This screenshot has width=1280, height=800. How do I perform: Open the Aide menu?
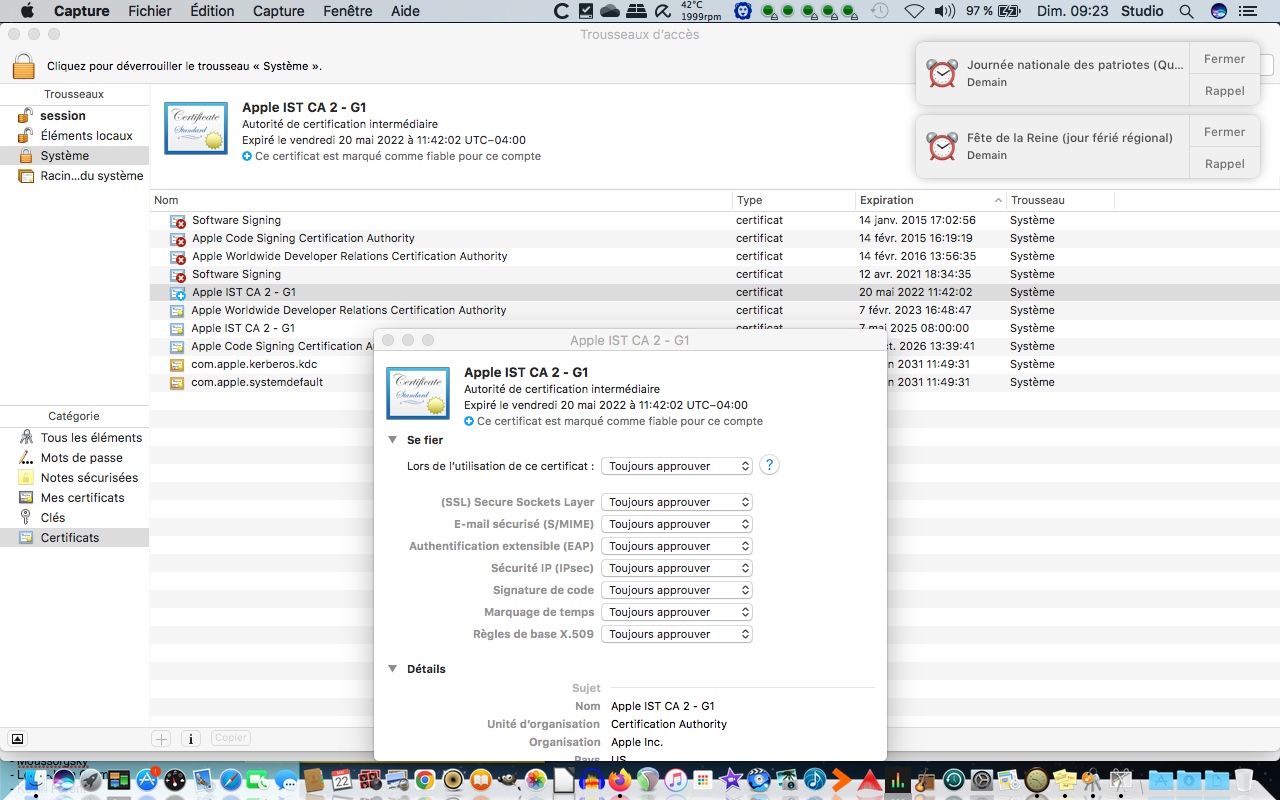405,11
